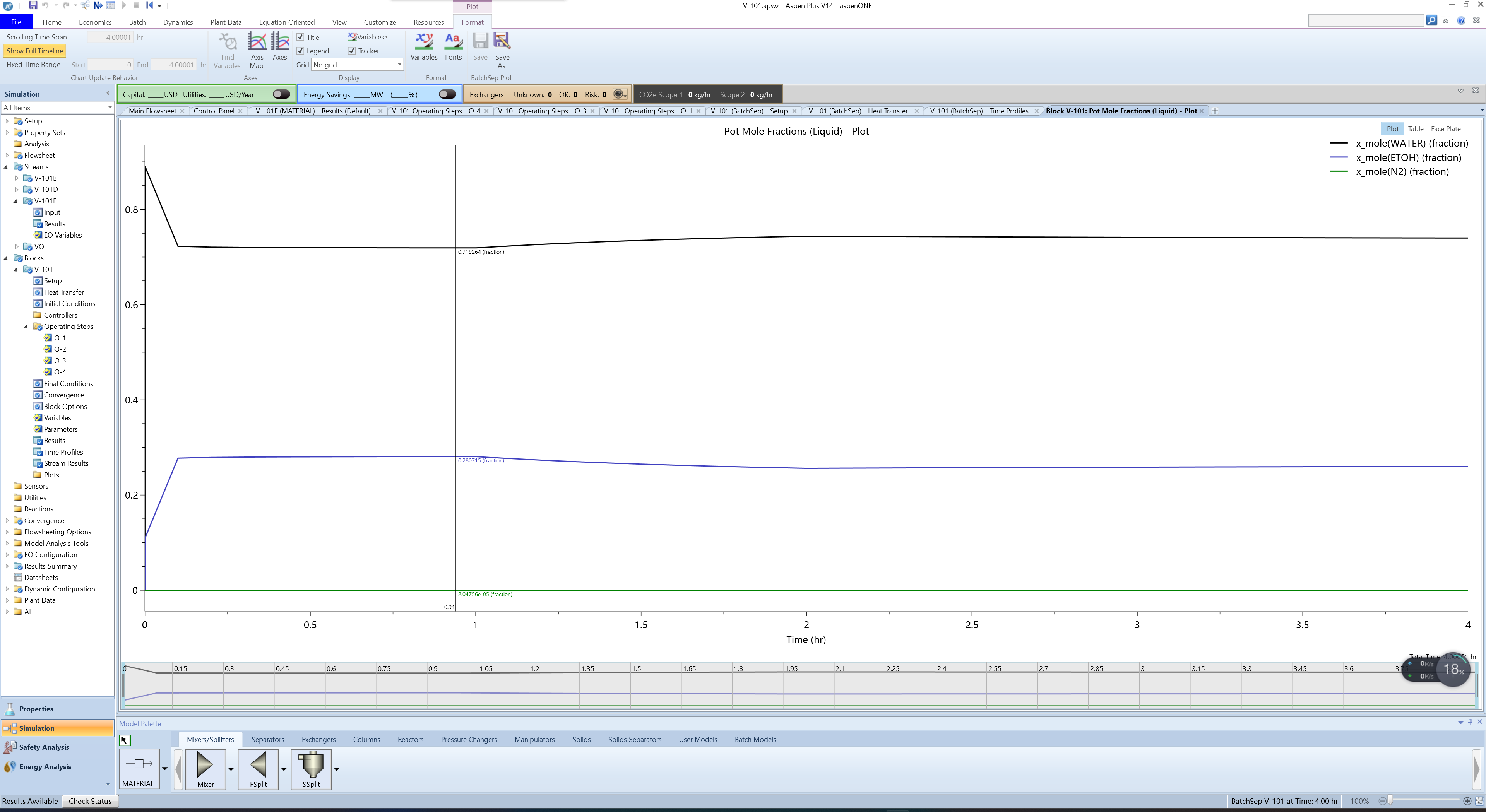Open Axis Map tool
1486x812 pixels.
click(257, 51)
